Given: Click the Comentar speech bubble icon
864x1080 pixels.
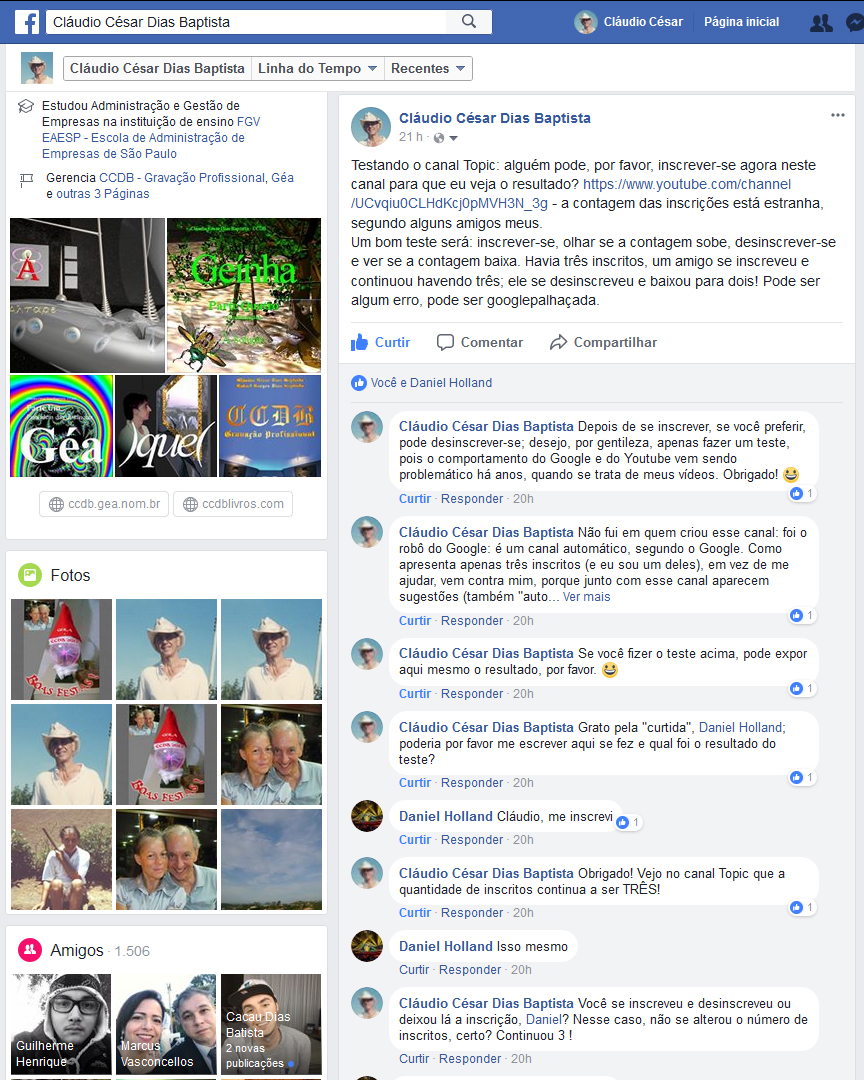Looking at the screenshot, I should point(445,342).
